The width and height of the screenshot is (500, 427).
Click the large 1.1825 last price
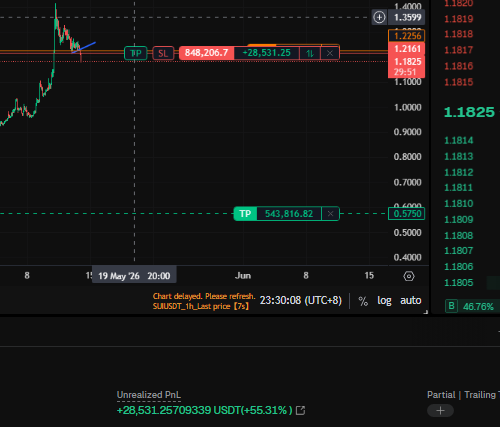pos(469,112)
